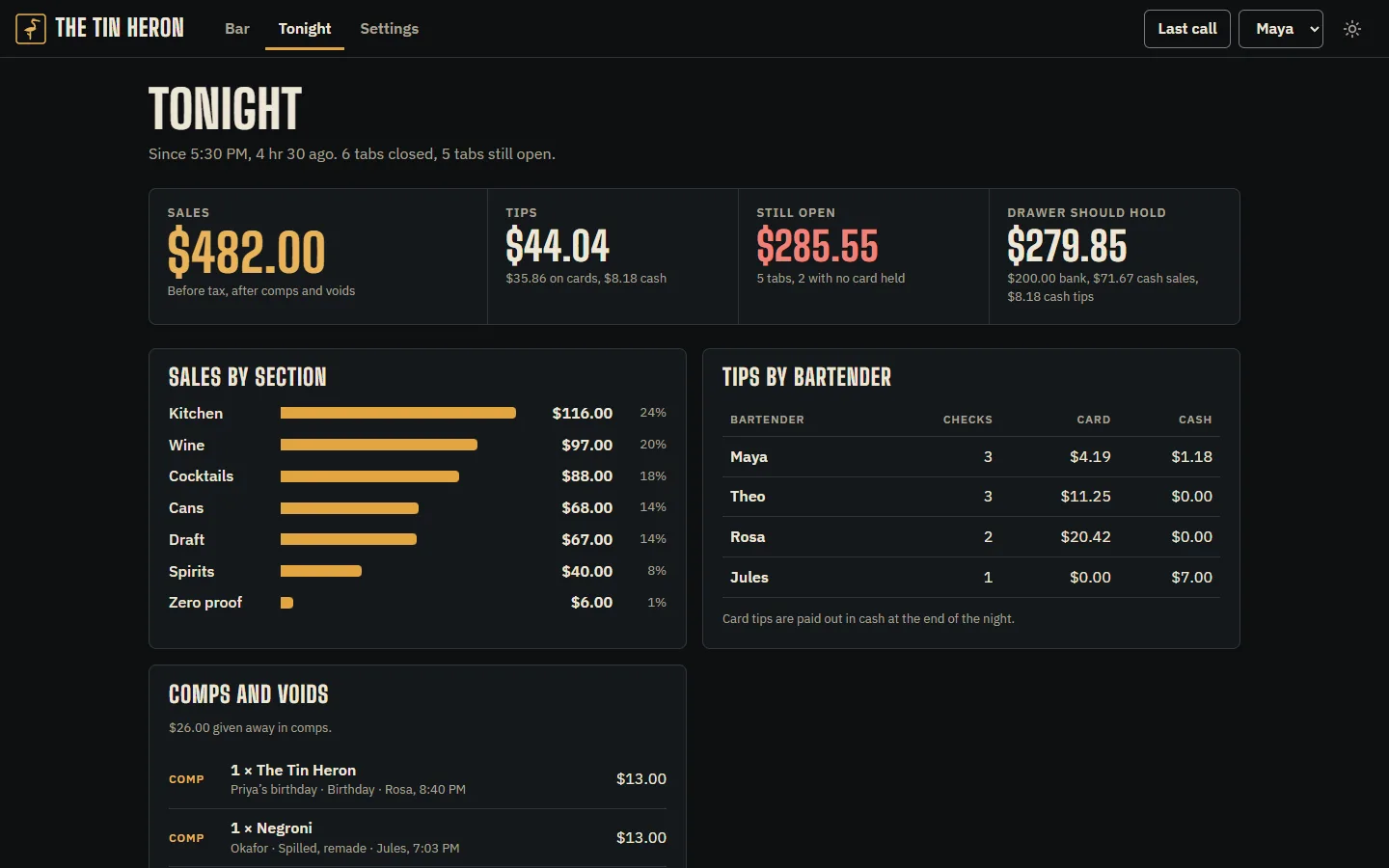Select the Tonight tab

(x=305, y=29)
